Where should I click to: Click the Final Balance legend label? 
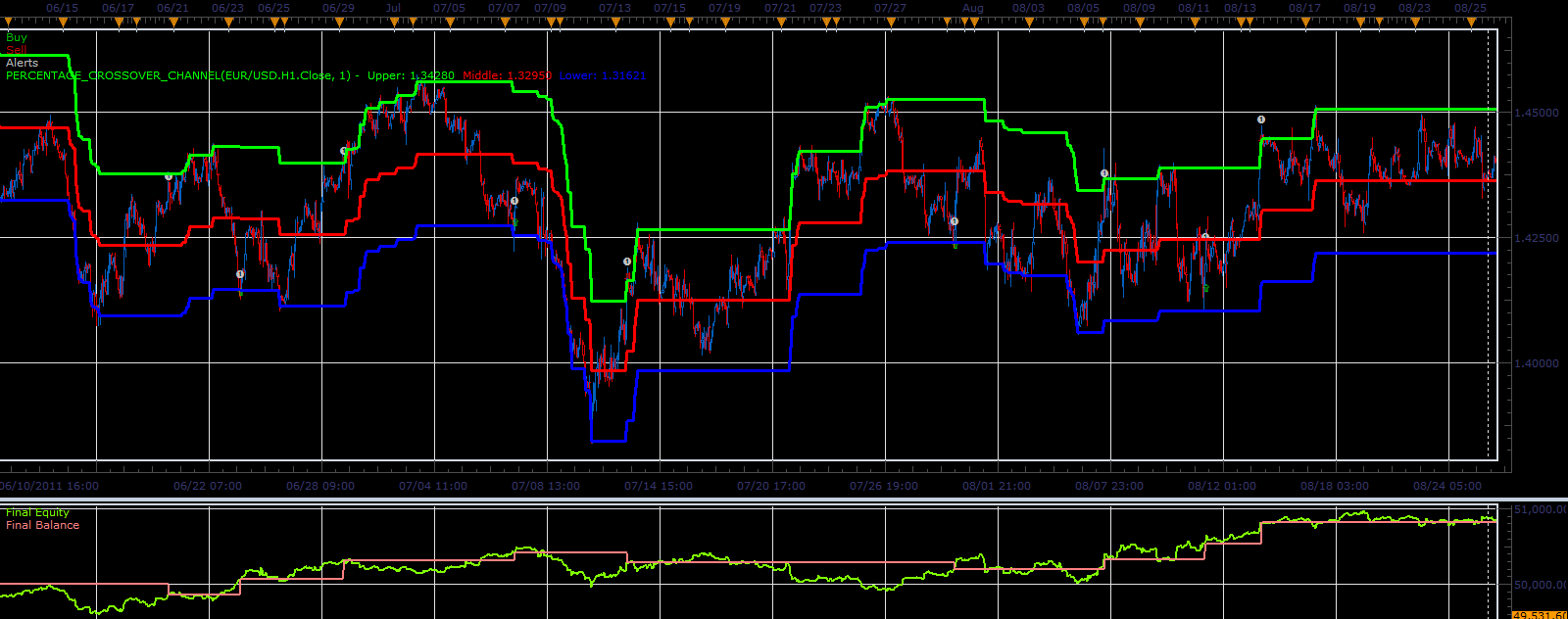tap(42, 525)
